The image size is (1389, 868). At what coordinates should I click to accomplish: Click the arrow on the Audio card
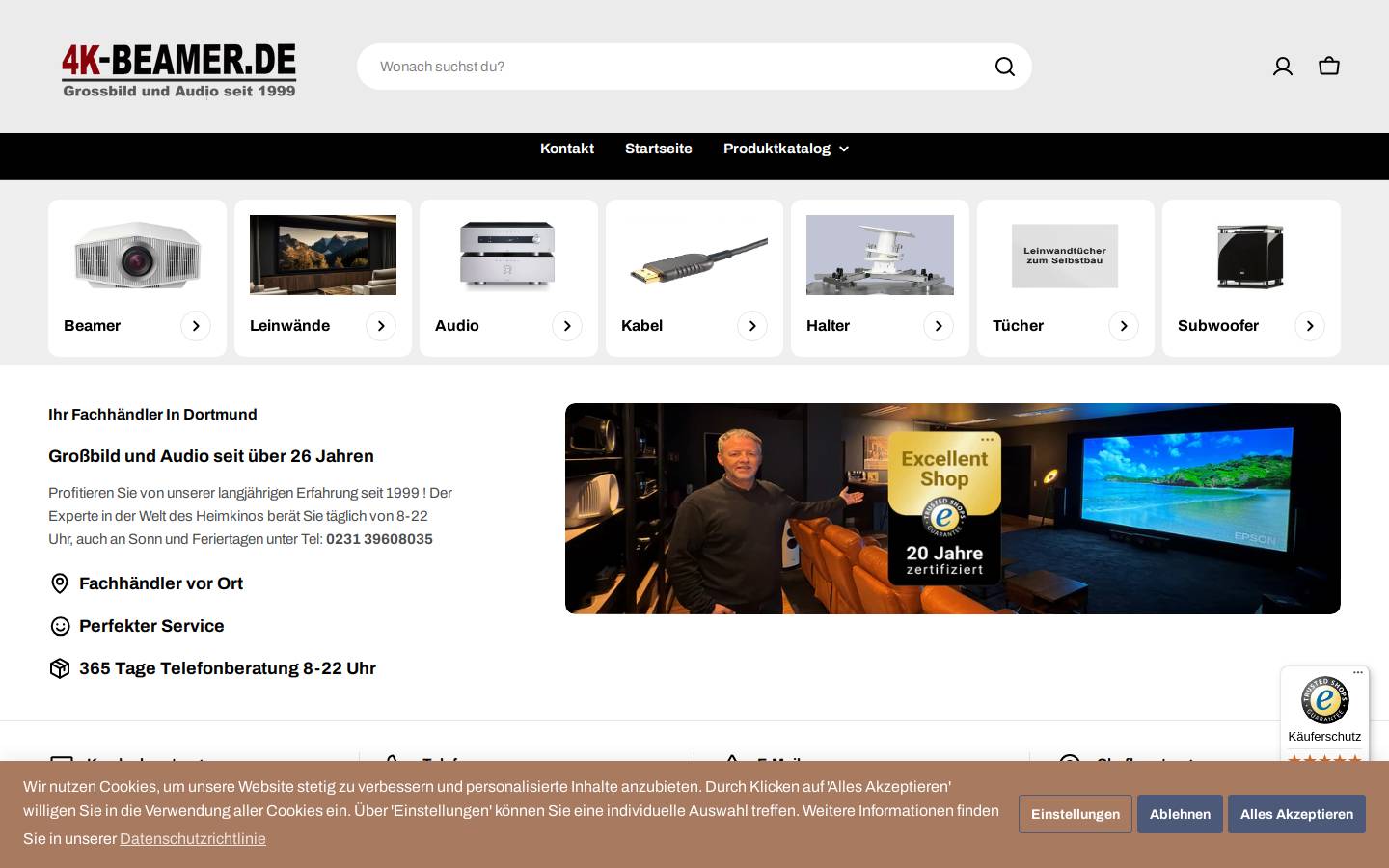click(x=567, y=326)
